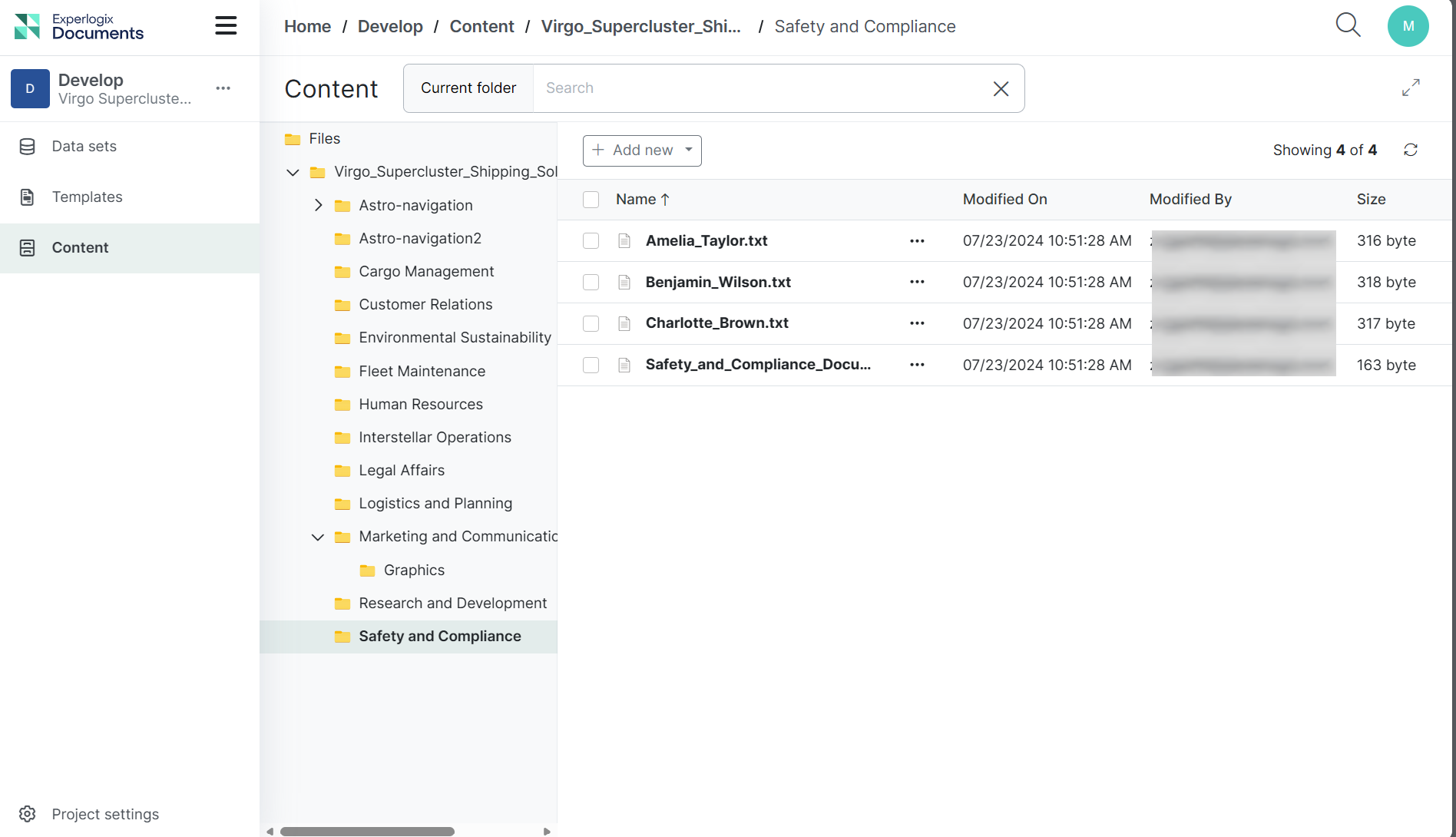Image resolution: width=1456 pixels, height=837 pixels.
Task: Click the expand fullscreen arrows icon
Action: [1411, 88]
